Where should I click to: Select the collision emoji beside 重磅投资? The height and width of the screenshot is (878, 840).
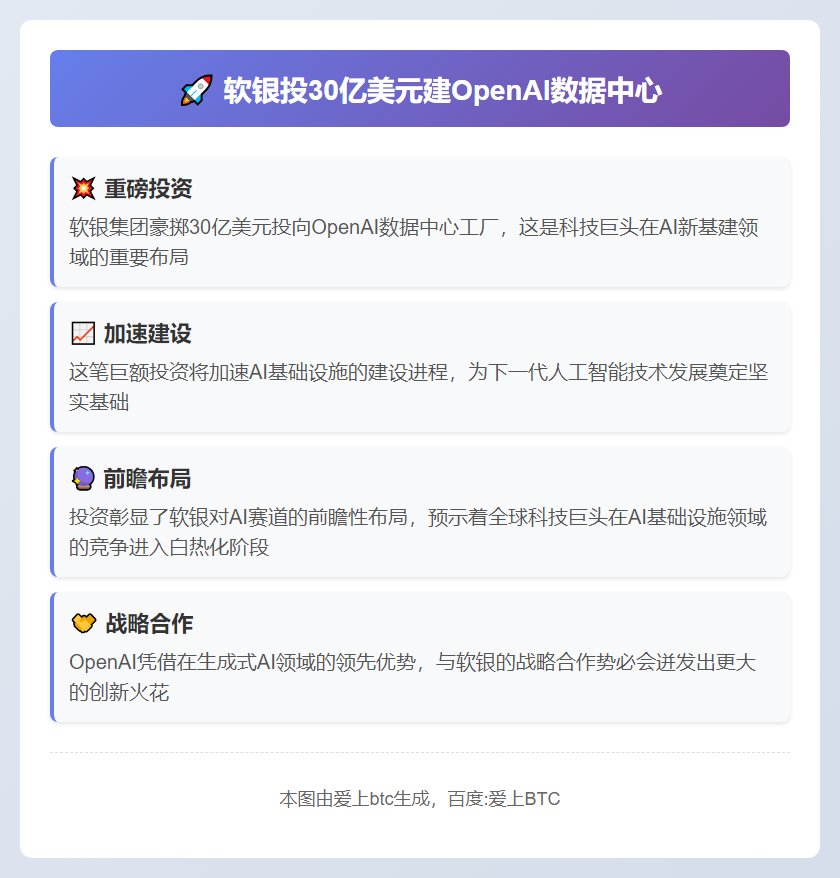84,186
